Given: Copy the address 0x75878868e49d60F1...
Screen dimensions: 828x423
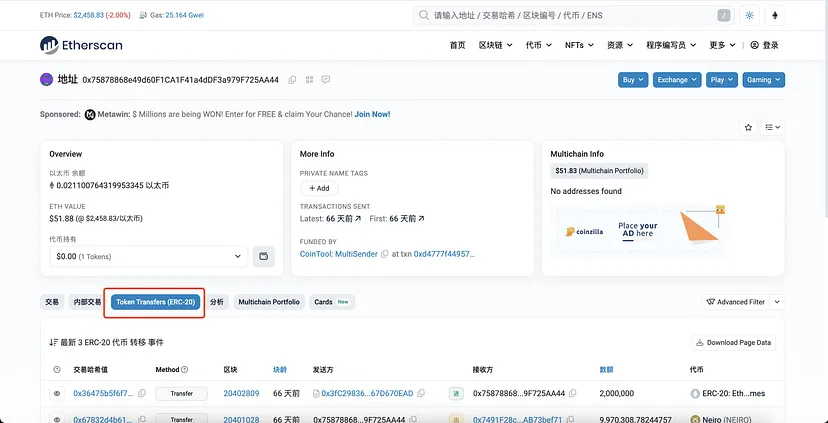Looking at the screenshot, I should click(x=292, y=80).
